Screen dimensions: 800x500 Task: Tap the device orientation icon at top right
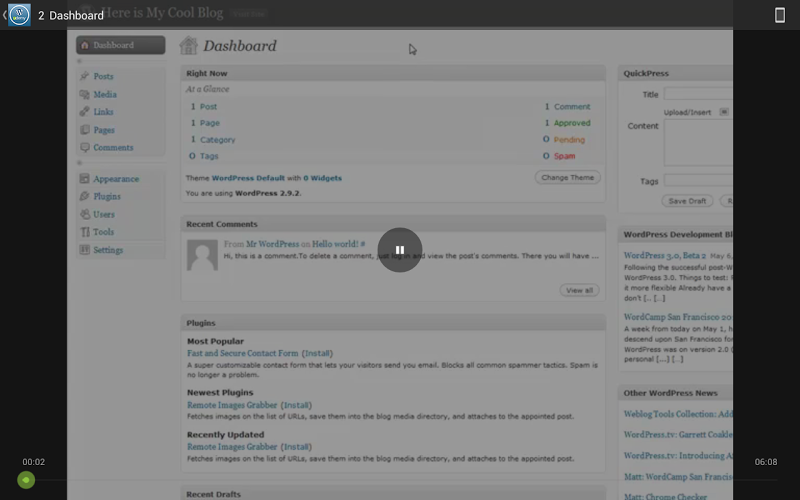point(780,15)
